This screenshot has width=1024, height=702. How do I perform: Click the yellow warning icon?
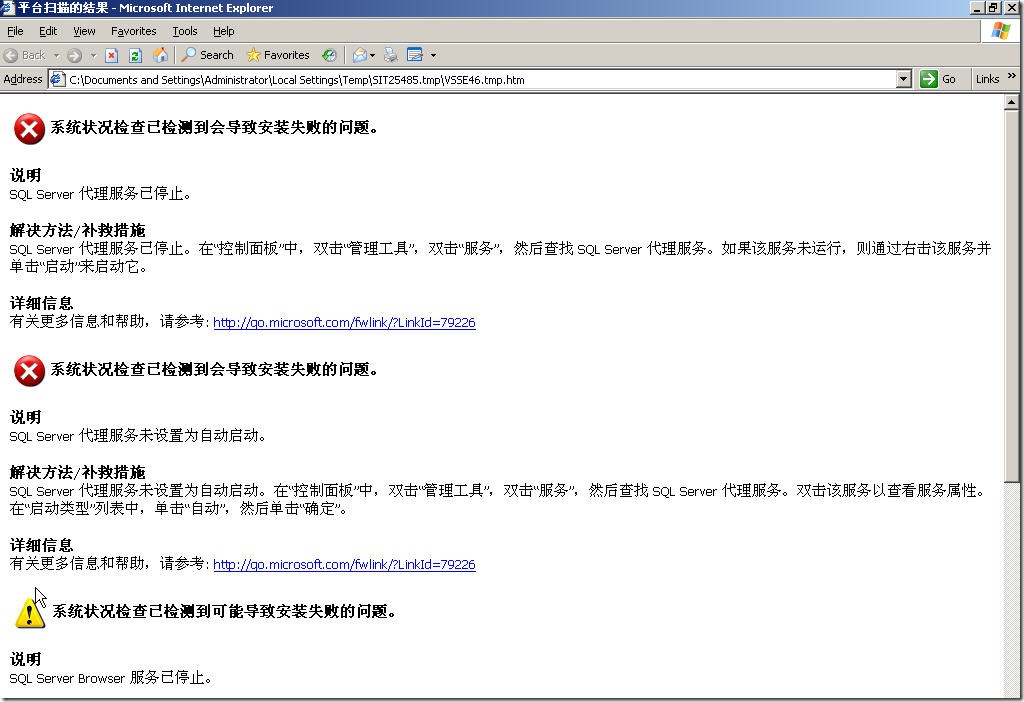tap(29, 612)
